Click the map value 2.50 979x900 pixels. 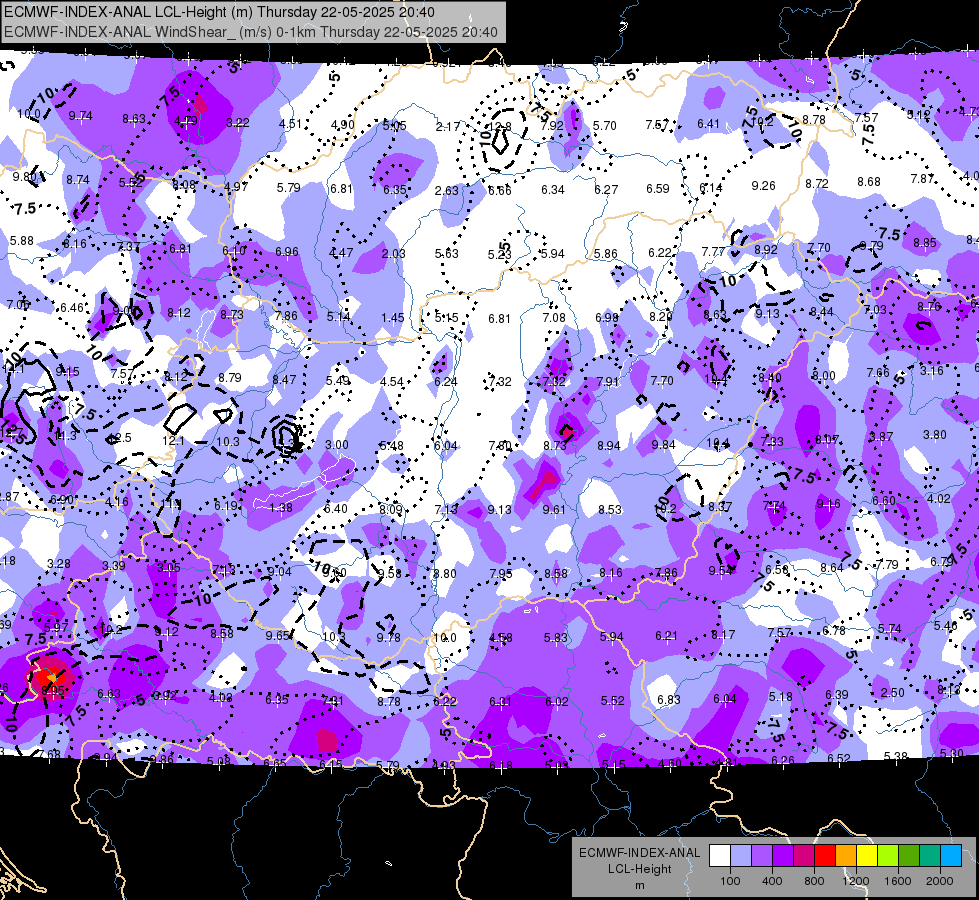(x=893, y=693)
